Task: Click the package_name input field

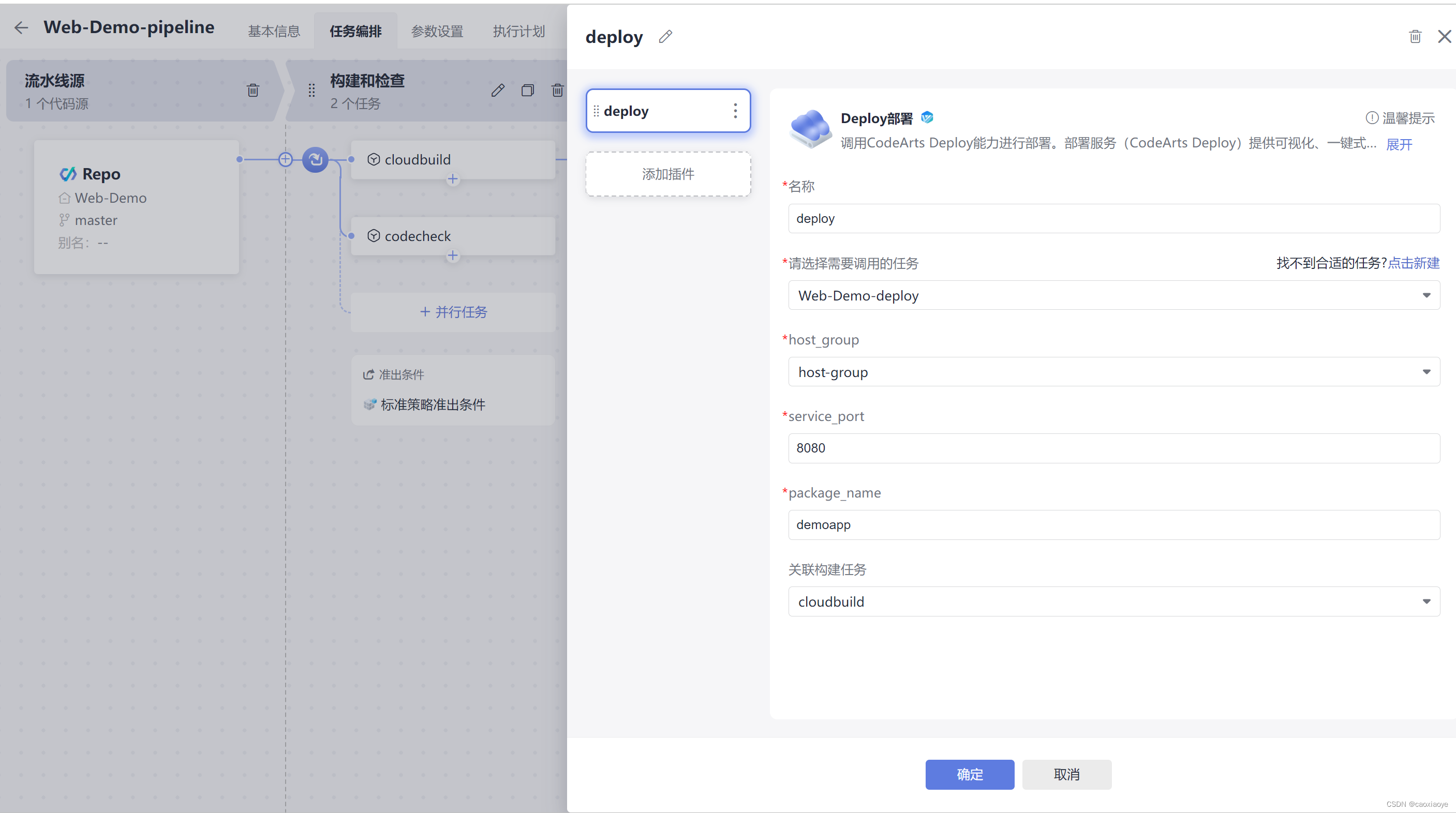Action: (1113, 524)
